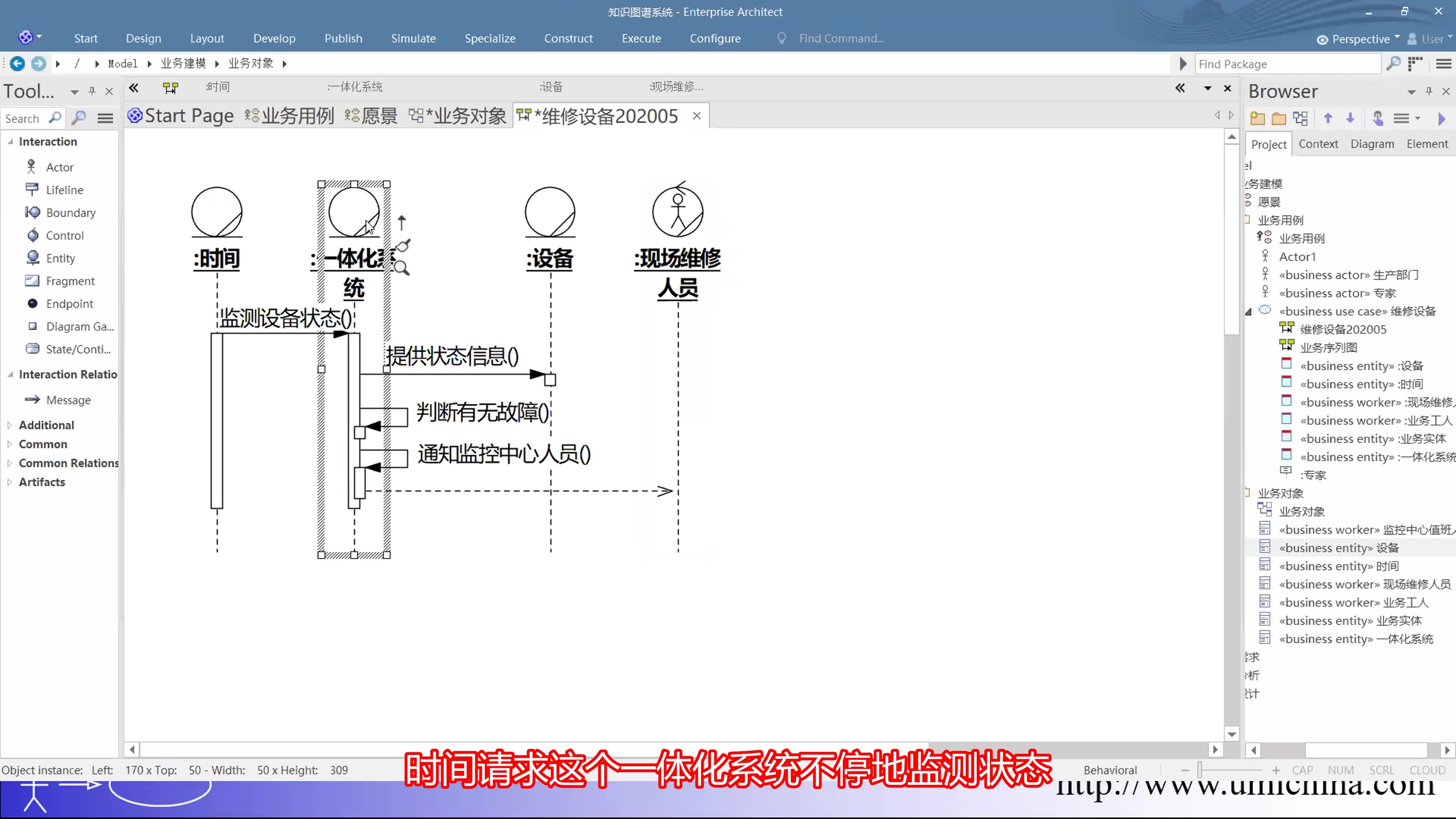Open the Perspective dropdown
This screenshot has height=819, width=1456.
1358,38
